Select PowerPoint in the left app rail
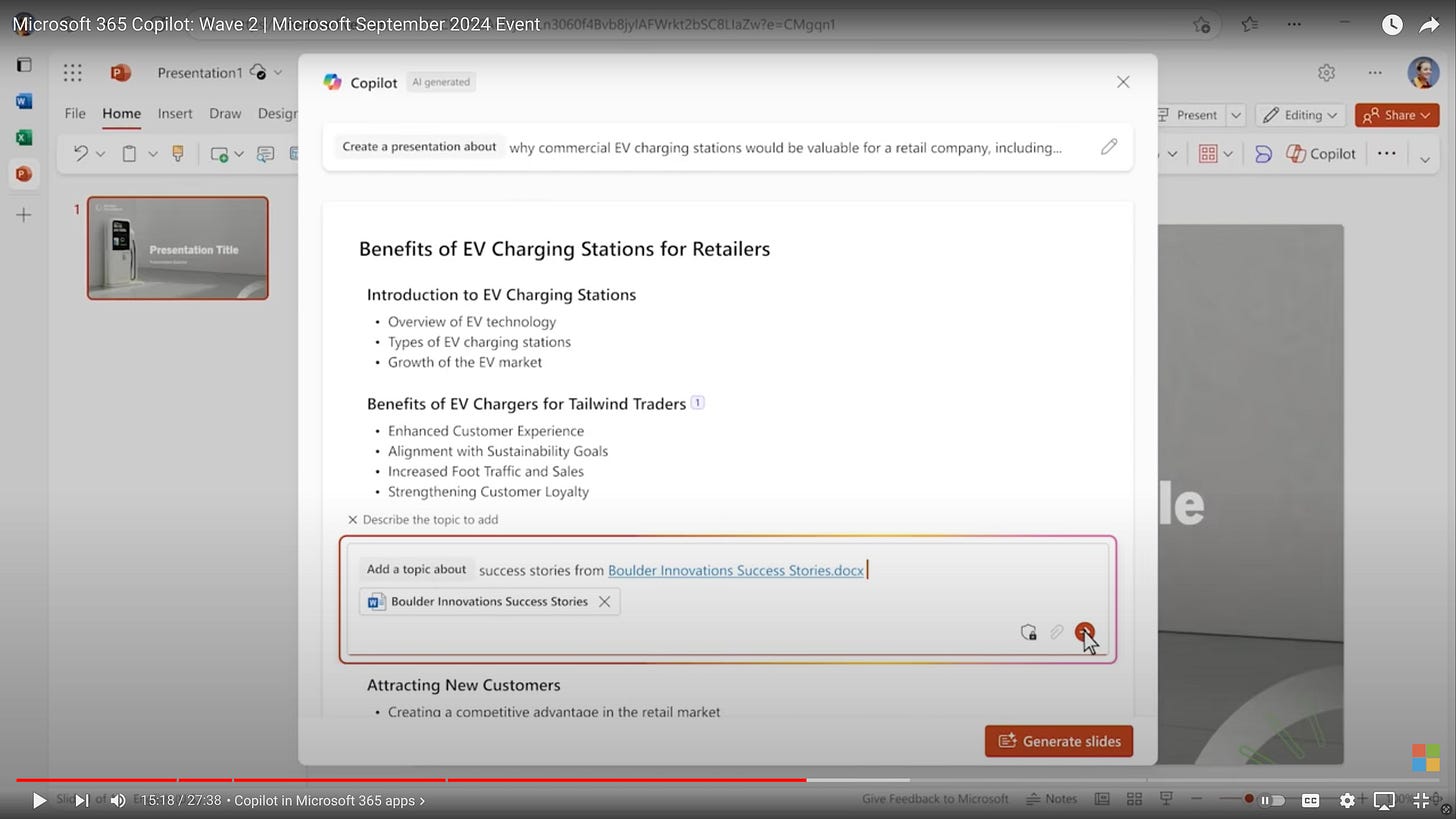The height and width of the screenshot is (819, 1456). [x=24, y=173]
